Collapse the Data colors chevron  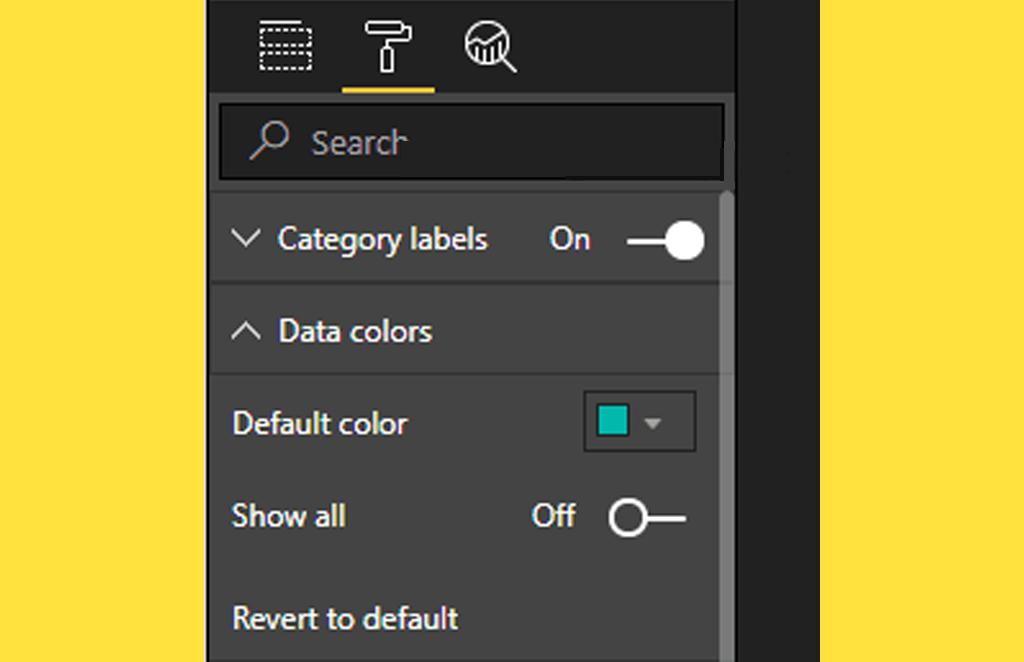pos(246,332)
